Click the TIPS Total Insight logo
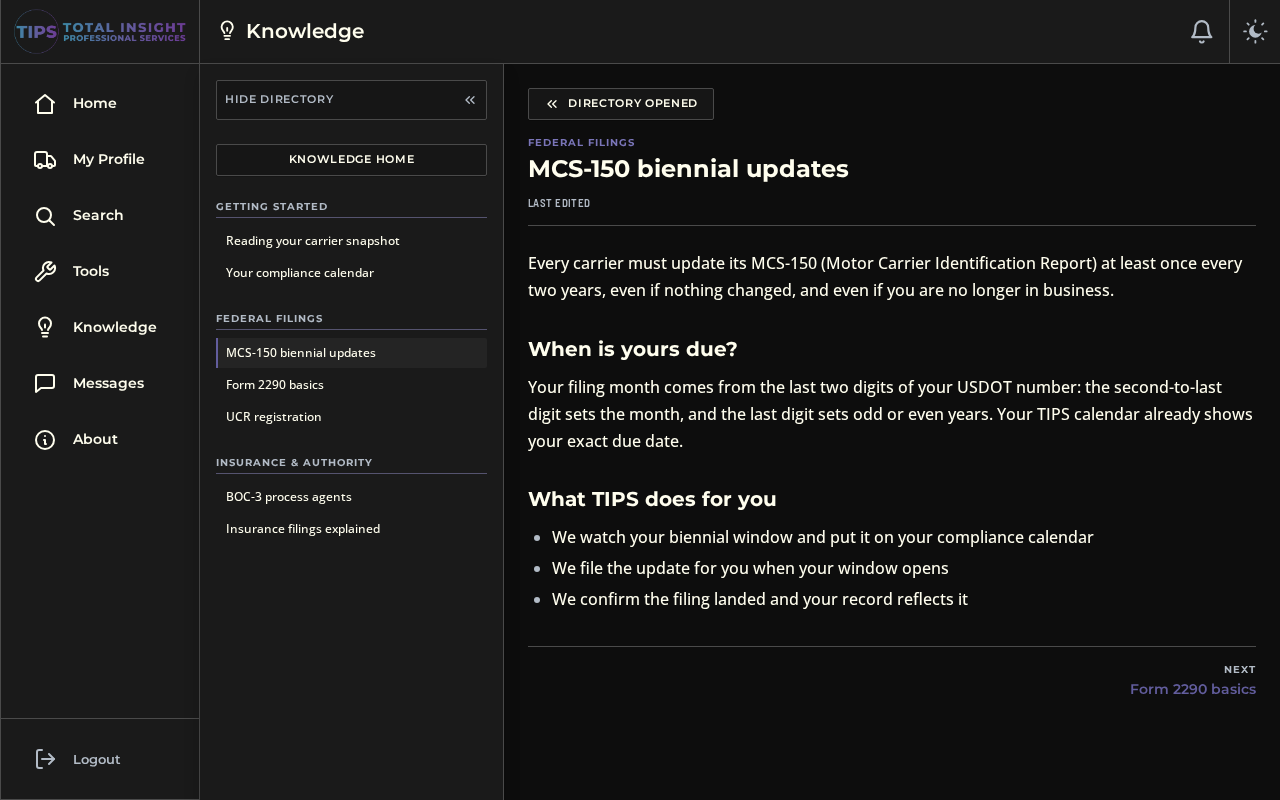Image resolution: width=1280 pixels, height=800 pixels. pos(100,31)
